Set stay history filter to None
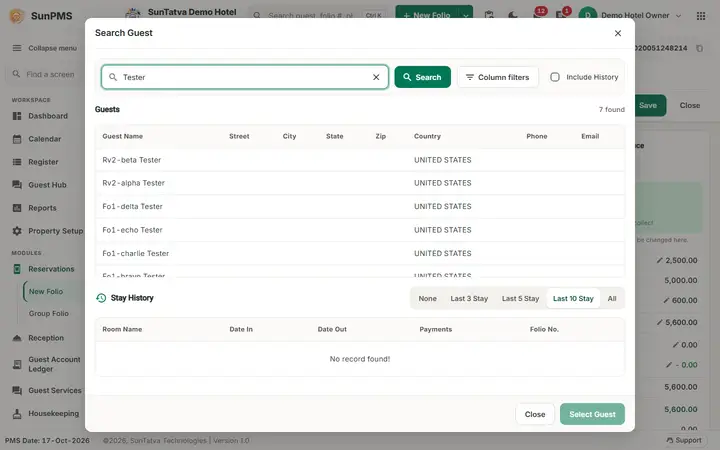Viewport: 720px width, 450px height. [428, 298]
